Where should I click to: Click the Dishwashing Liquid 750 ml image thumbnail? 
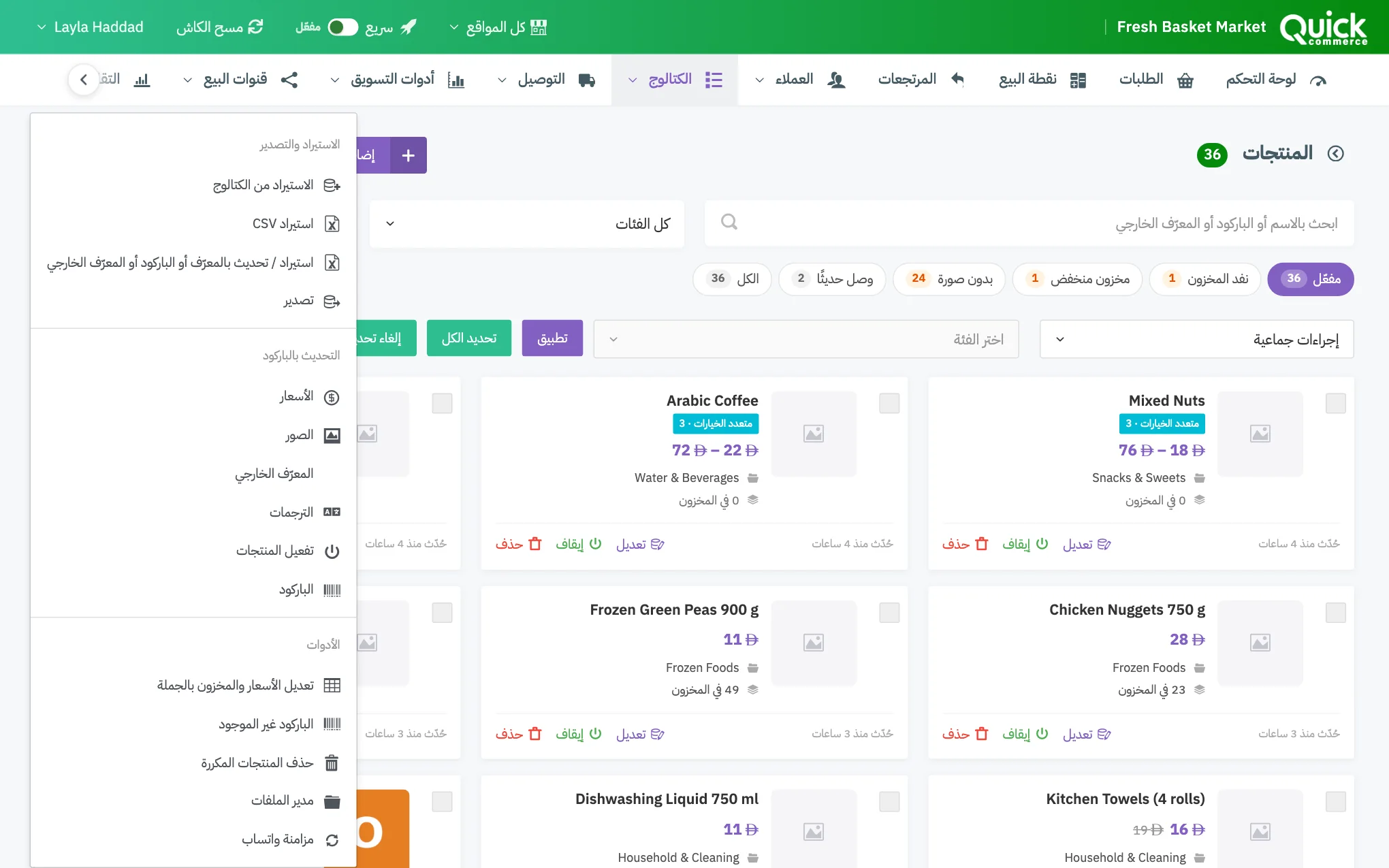click(x=814, y=829)
